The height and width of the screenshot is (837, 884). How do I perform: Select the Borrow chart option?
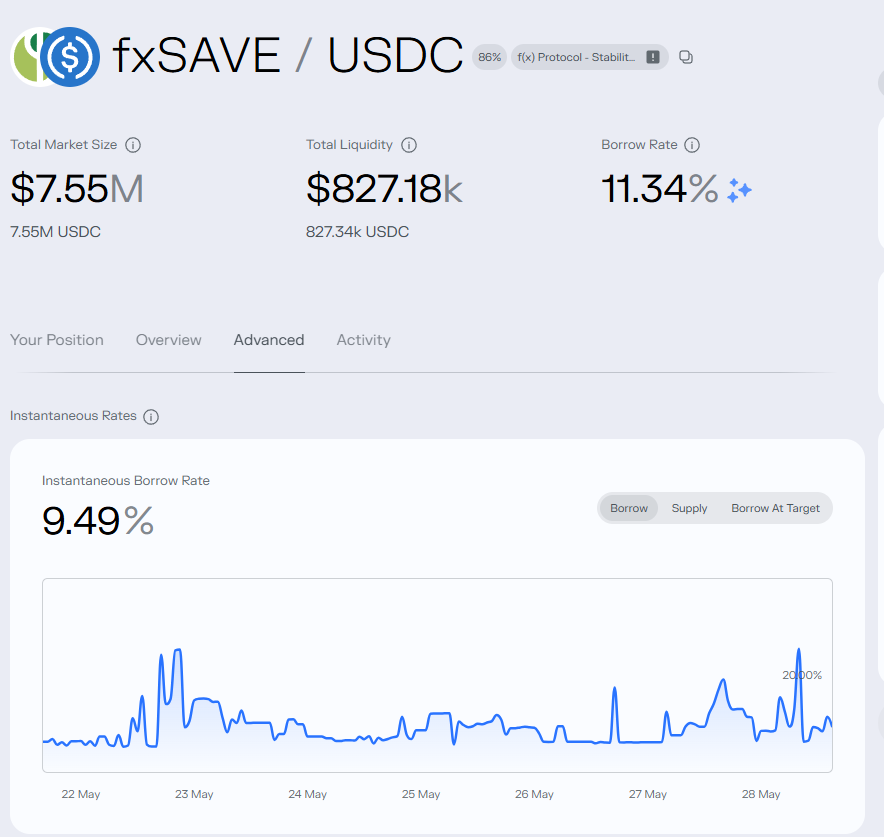click(629, 508)
